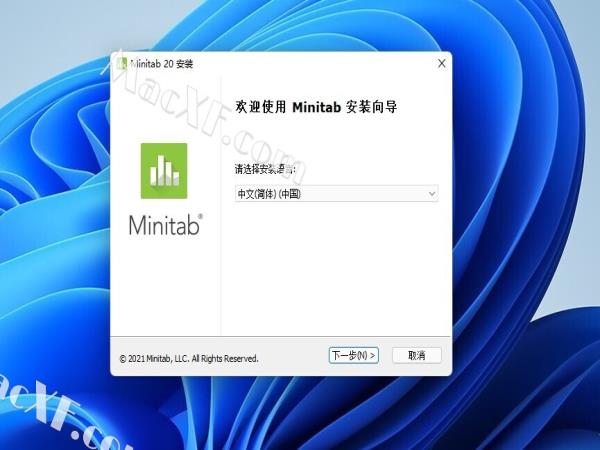Click the empty white area below the language dropdown
The image size is (600, 450).
(336, 268)
